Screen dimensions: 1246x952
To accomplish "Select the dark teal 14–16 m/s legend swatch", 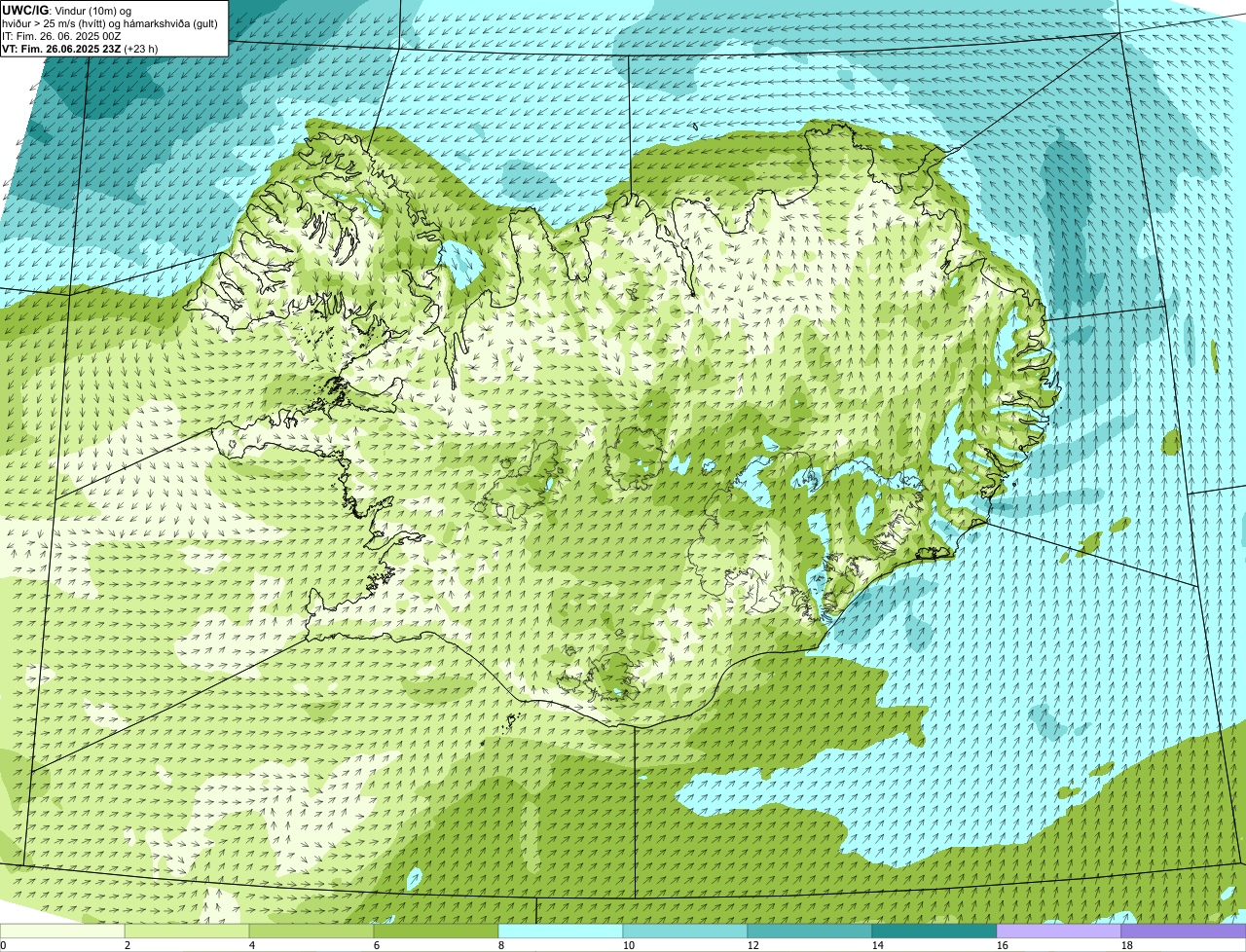I will click(x=934, y=931).
